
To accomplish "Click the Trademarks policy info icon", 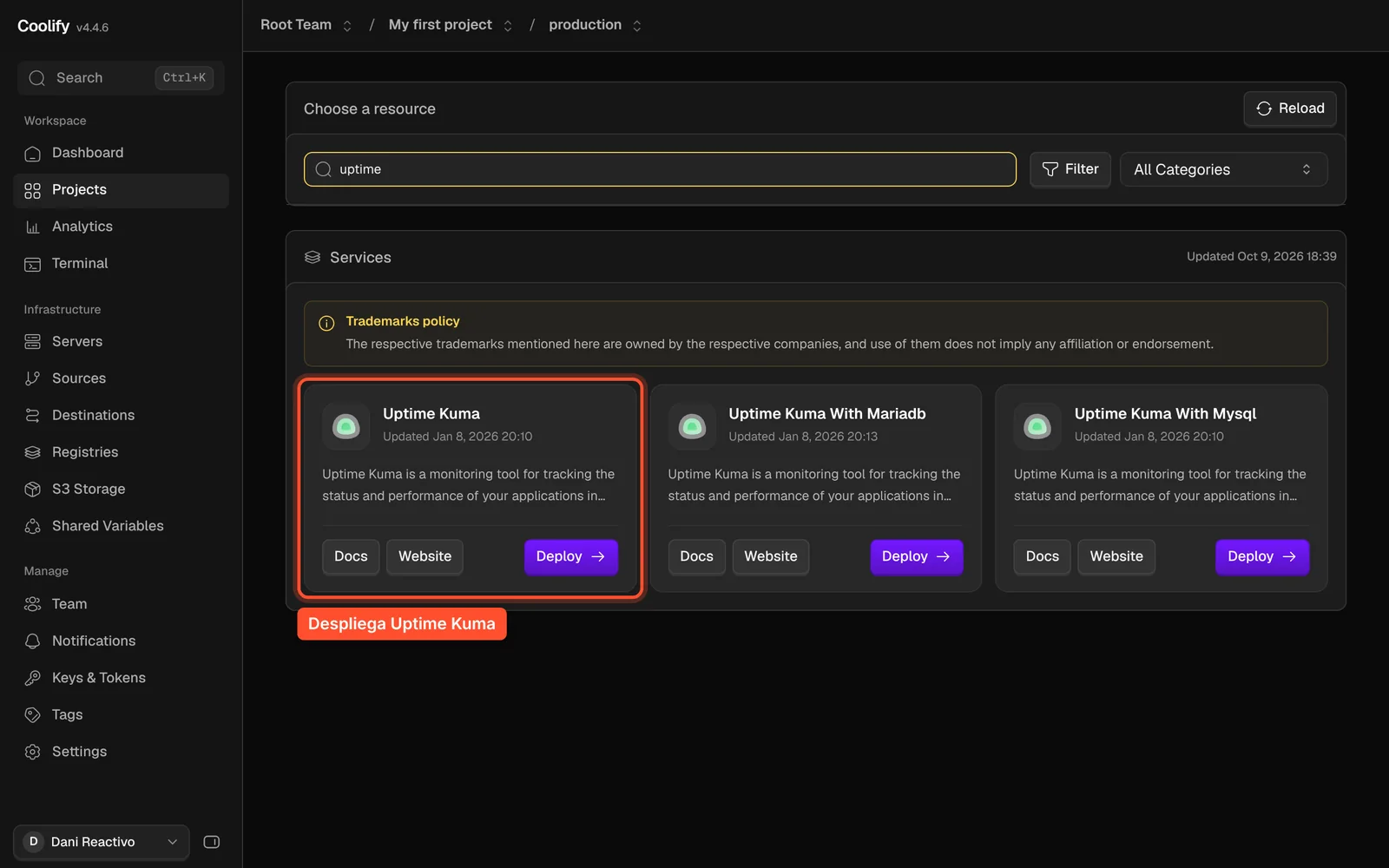I will (x=327, y=324).
